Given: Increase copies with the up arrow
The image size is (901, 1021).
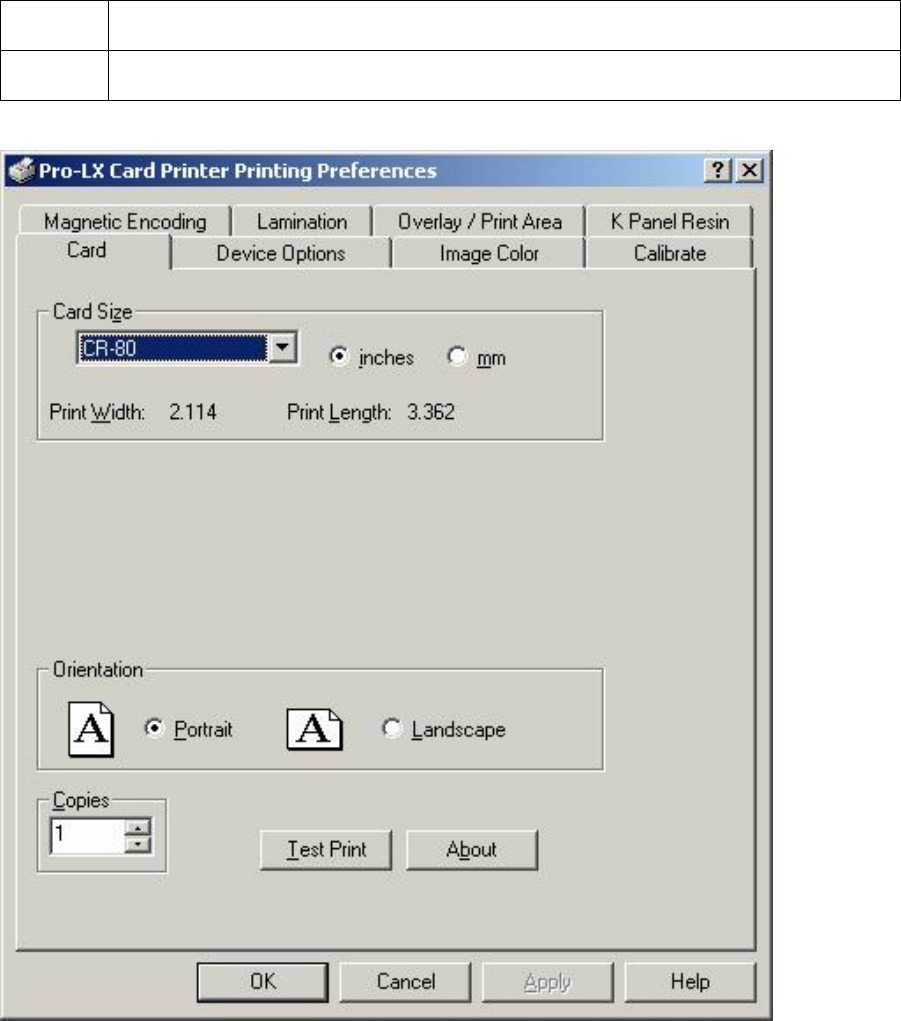Looking at the screenshot, I should tap(137, 827).
